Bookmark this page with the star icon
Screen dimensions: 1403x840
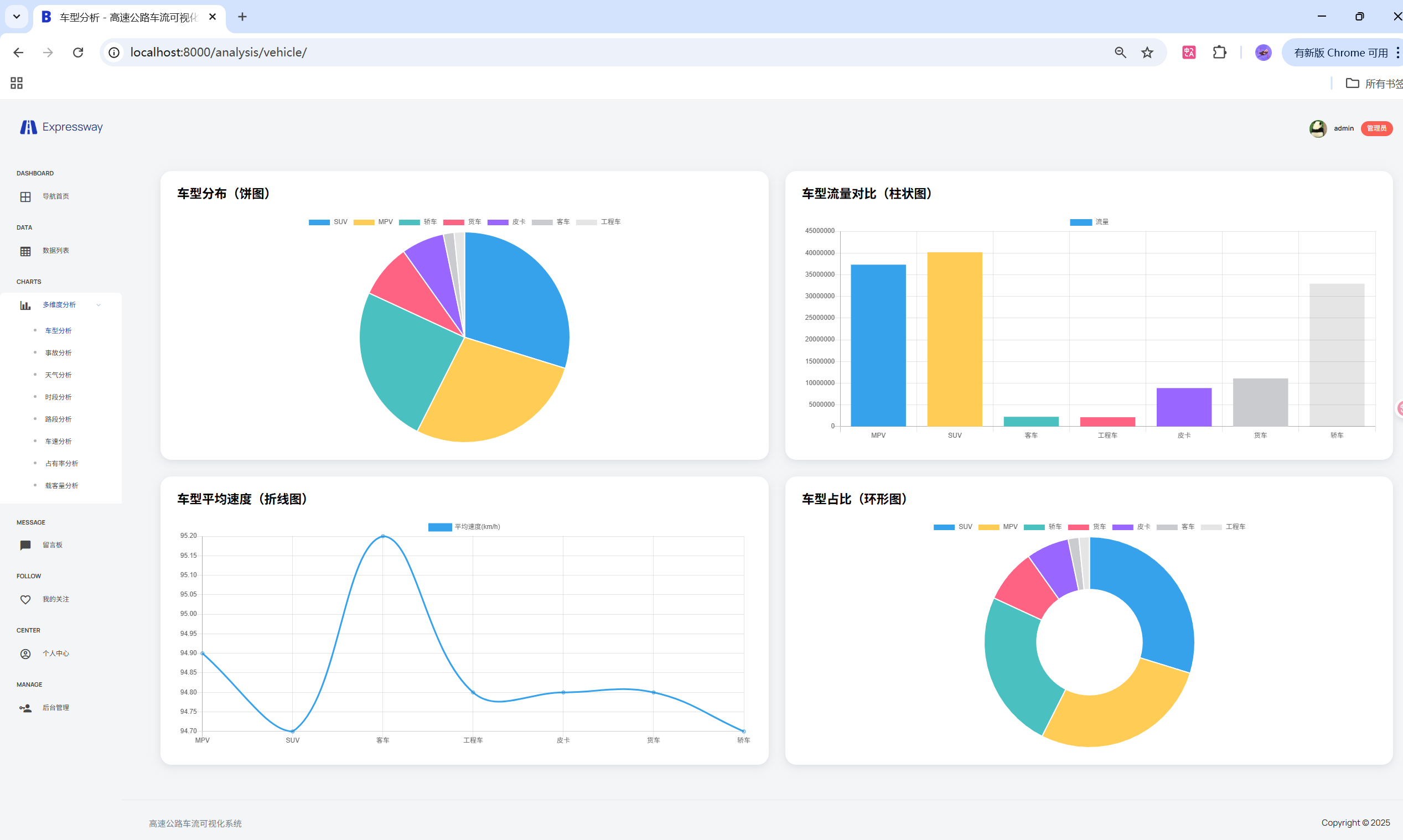pyautogui.click(x=1147, y=53)
